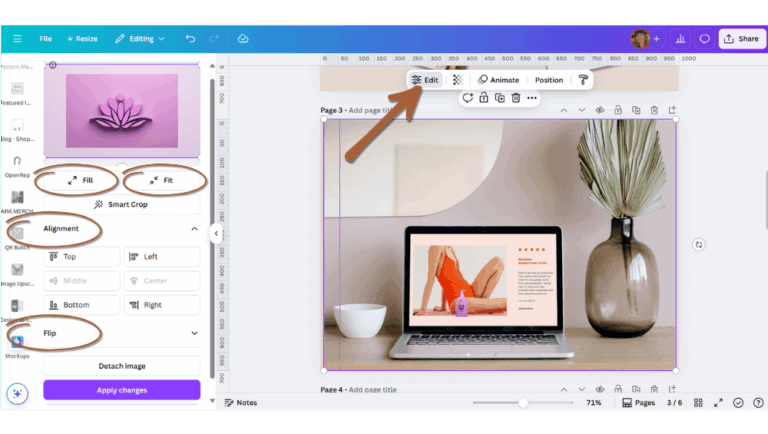This screenshot has width=768, height=434.
Task: Add collaborator with plus icon
Action: coord(656,39)
